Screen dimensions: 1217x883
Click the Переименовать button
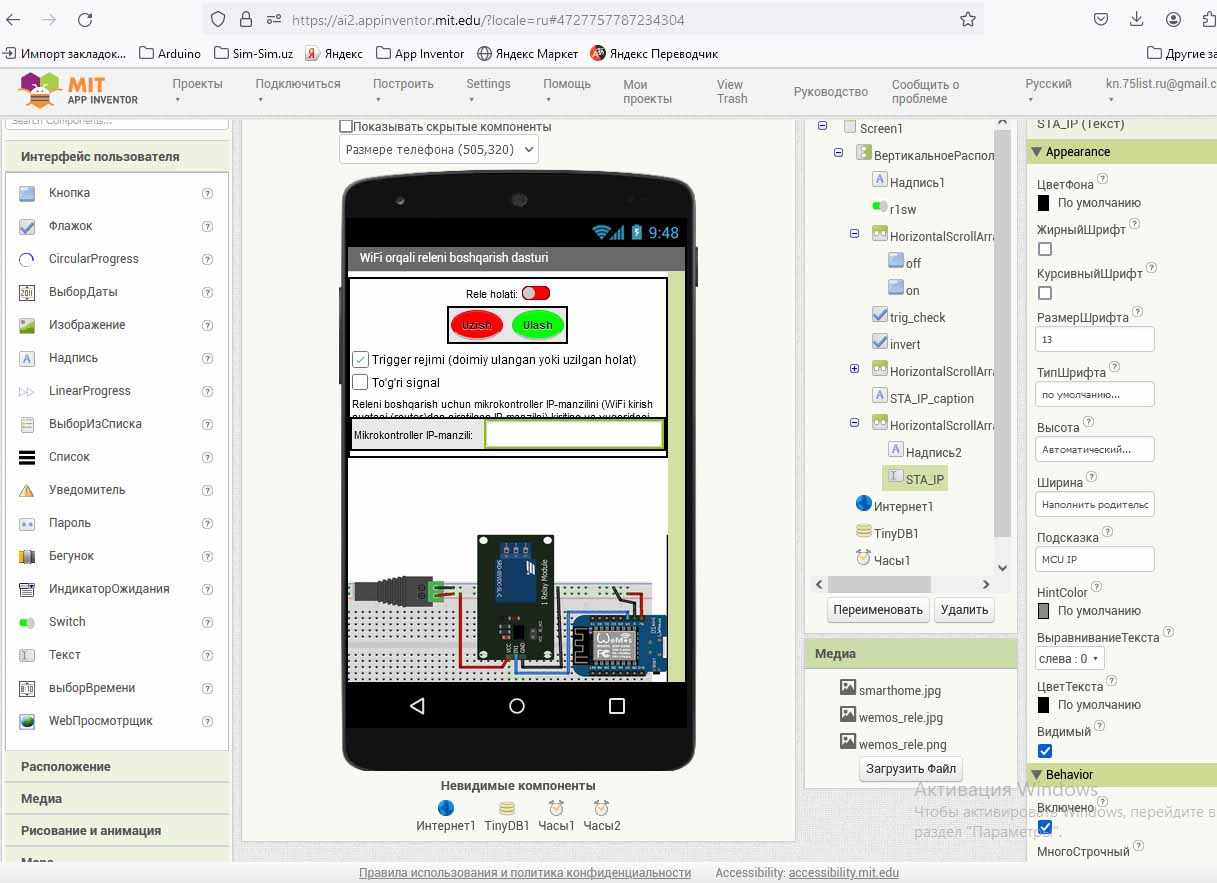pyautogui.click(x=878, y=609)
